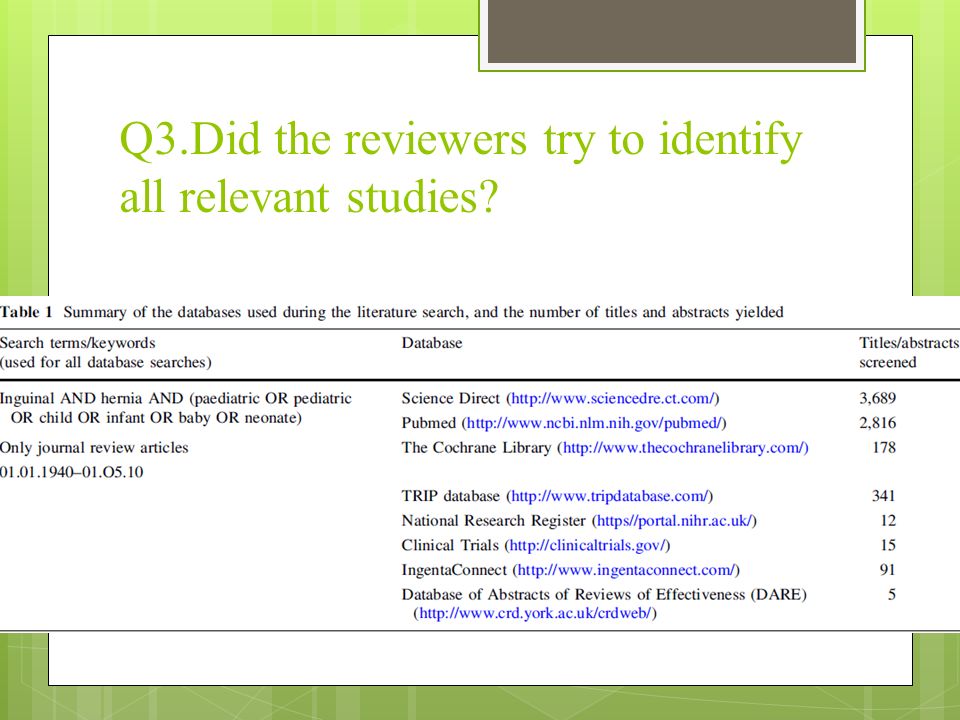Open the tripdatabase.com link
Image resolution: width=960 pixels, height=720 pixels.
coord(609,496)
